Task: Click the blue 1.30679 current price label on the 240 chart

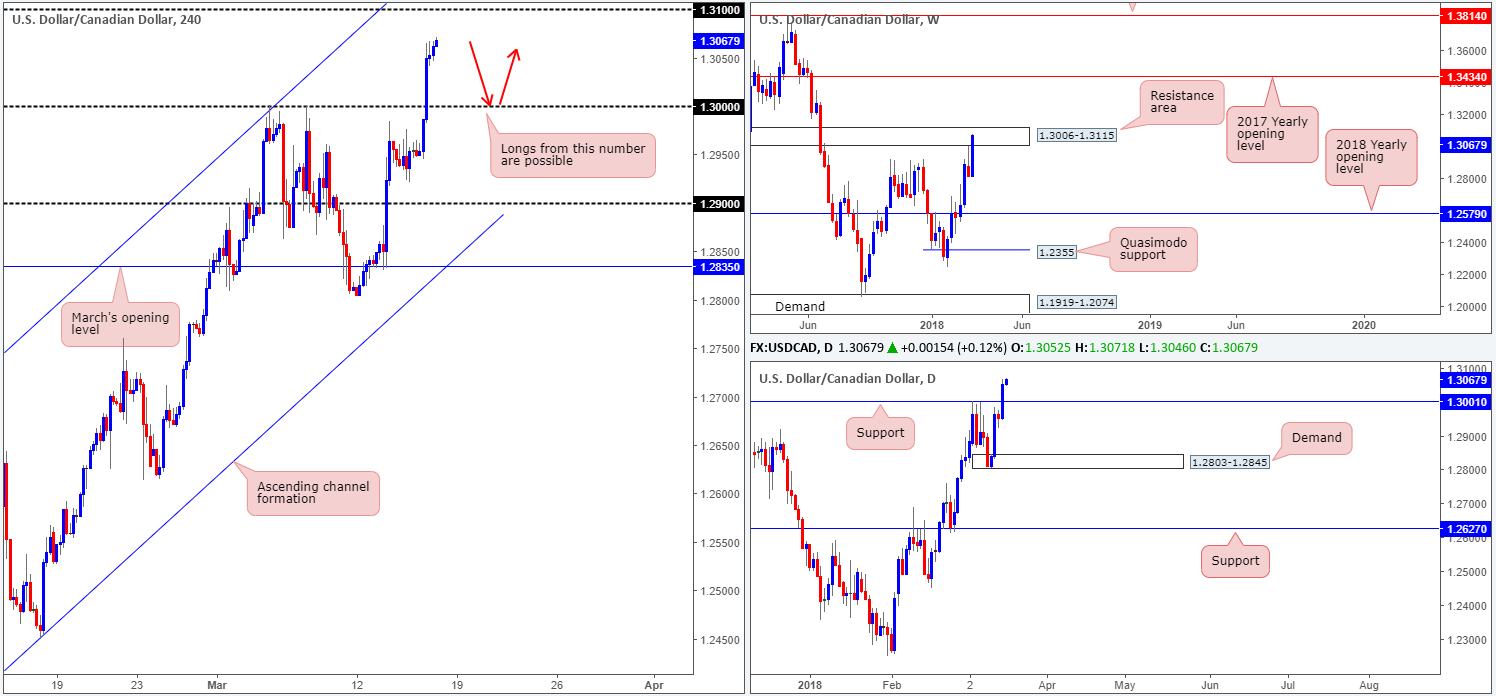Action: pyautogui.click(x=720, y=42)
